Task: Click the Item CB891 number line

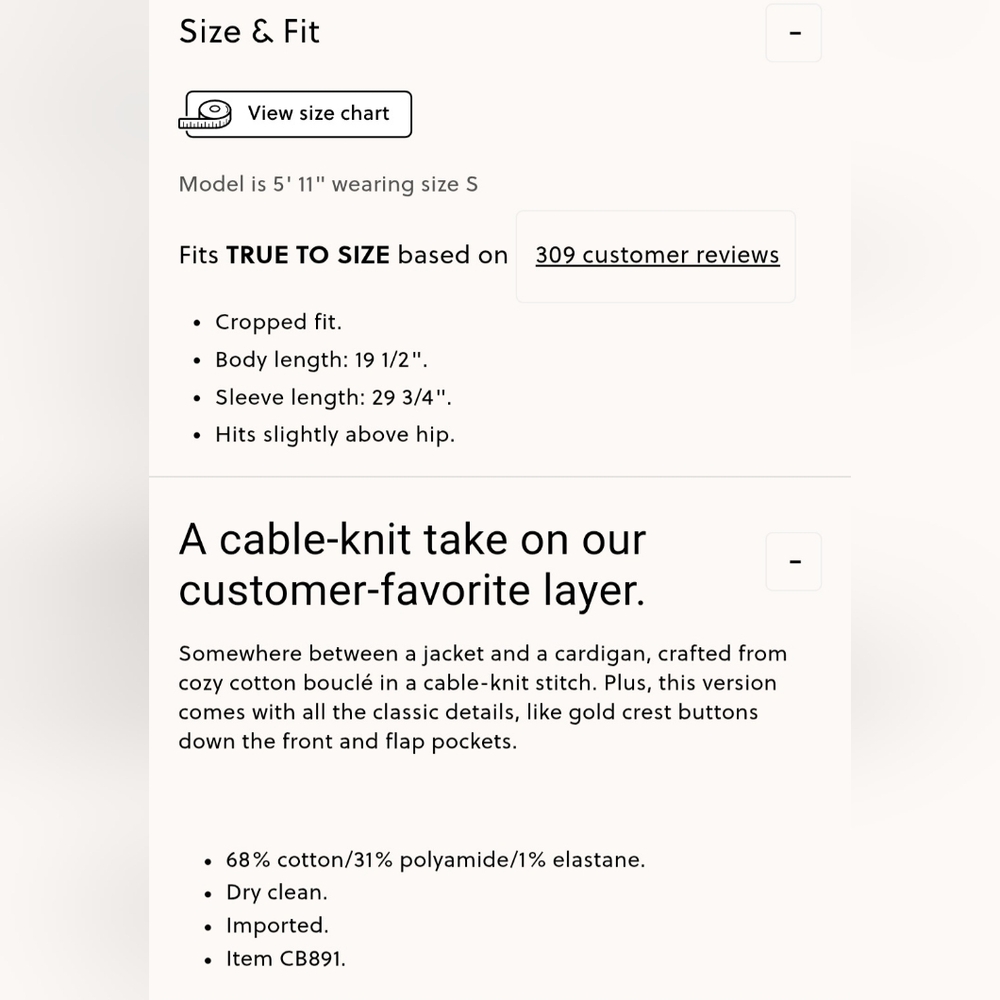Action: tap(285, 959)
